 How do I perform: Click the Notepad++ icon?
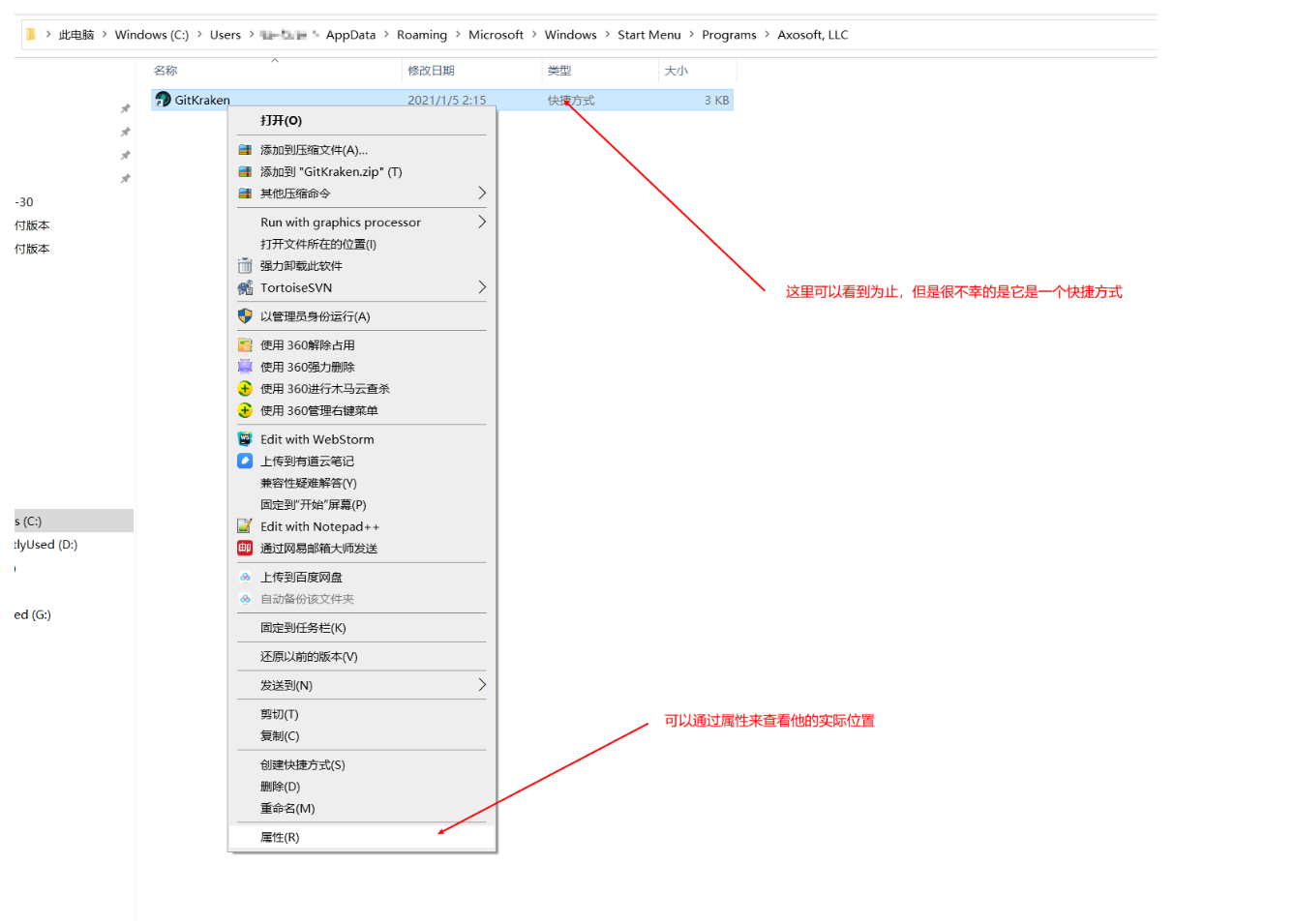(245, 526)
